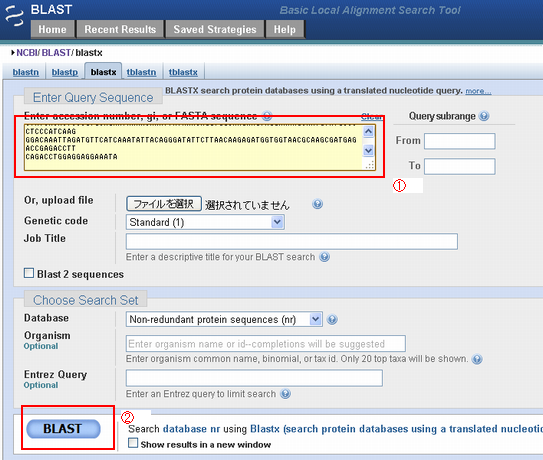Select the blastp tab
543x460 pixels.
[x=65, y=72]
